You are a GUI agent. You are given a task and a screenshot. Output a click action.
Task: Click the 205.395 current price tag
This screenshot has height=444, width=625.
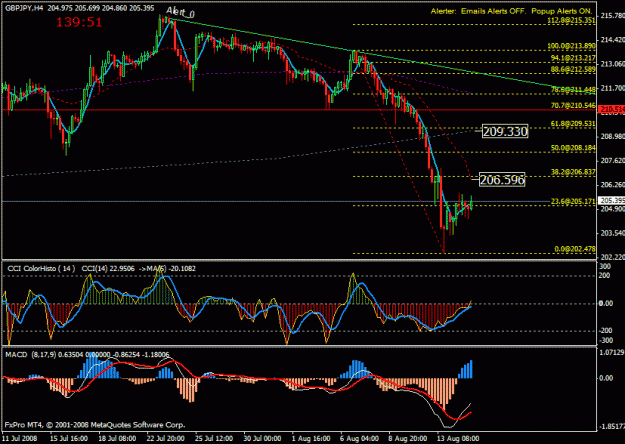612,200
